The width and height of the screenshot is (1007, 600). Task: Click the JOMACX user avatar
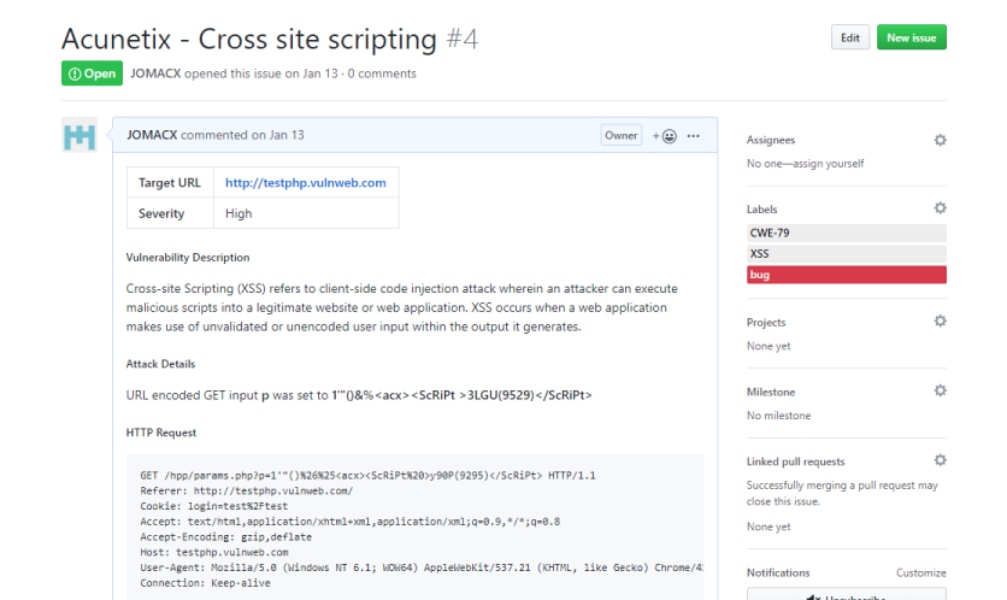[79, 135]
